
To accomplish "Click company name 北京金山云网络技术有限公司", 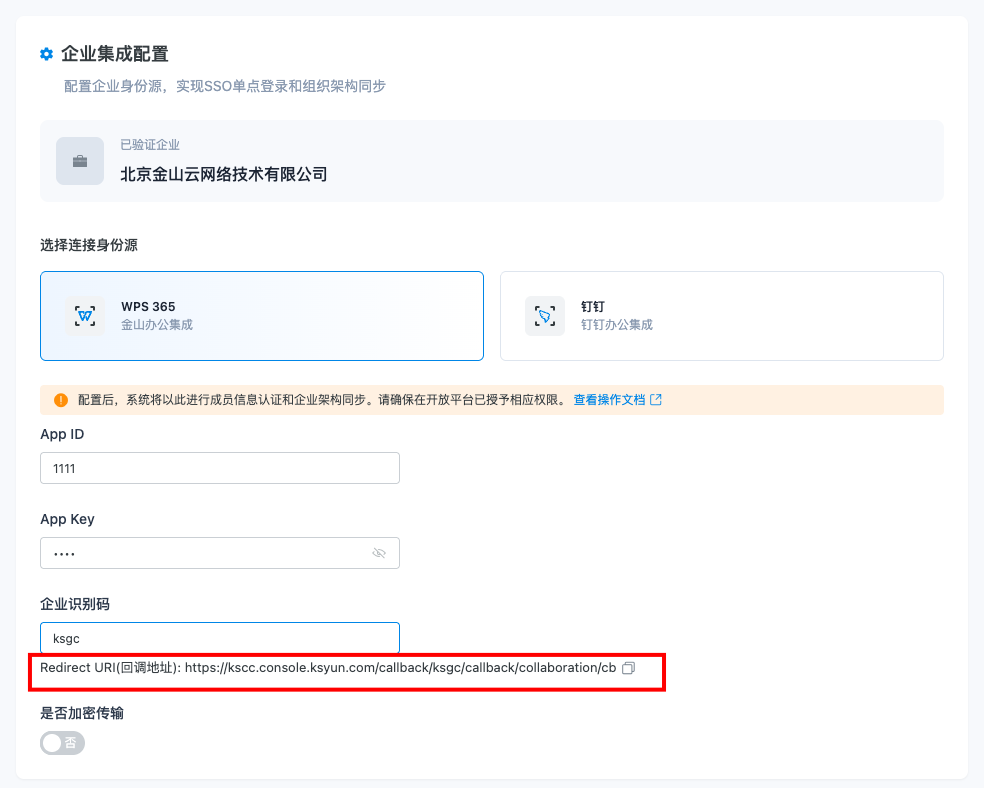I will [223, 174].
